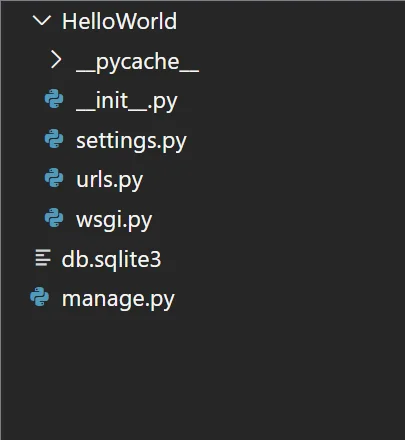Open the __init__.py file
The height and width of the screenshot is (440, 405).
pos(127,101)
